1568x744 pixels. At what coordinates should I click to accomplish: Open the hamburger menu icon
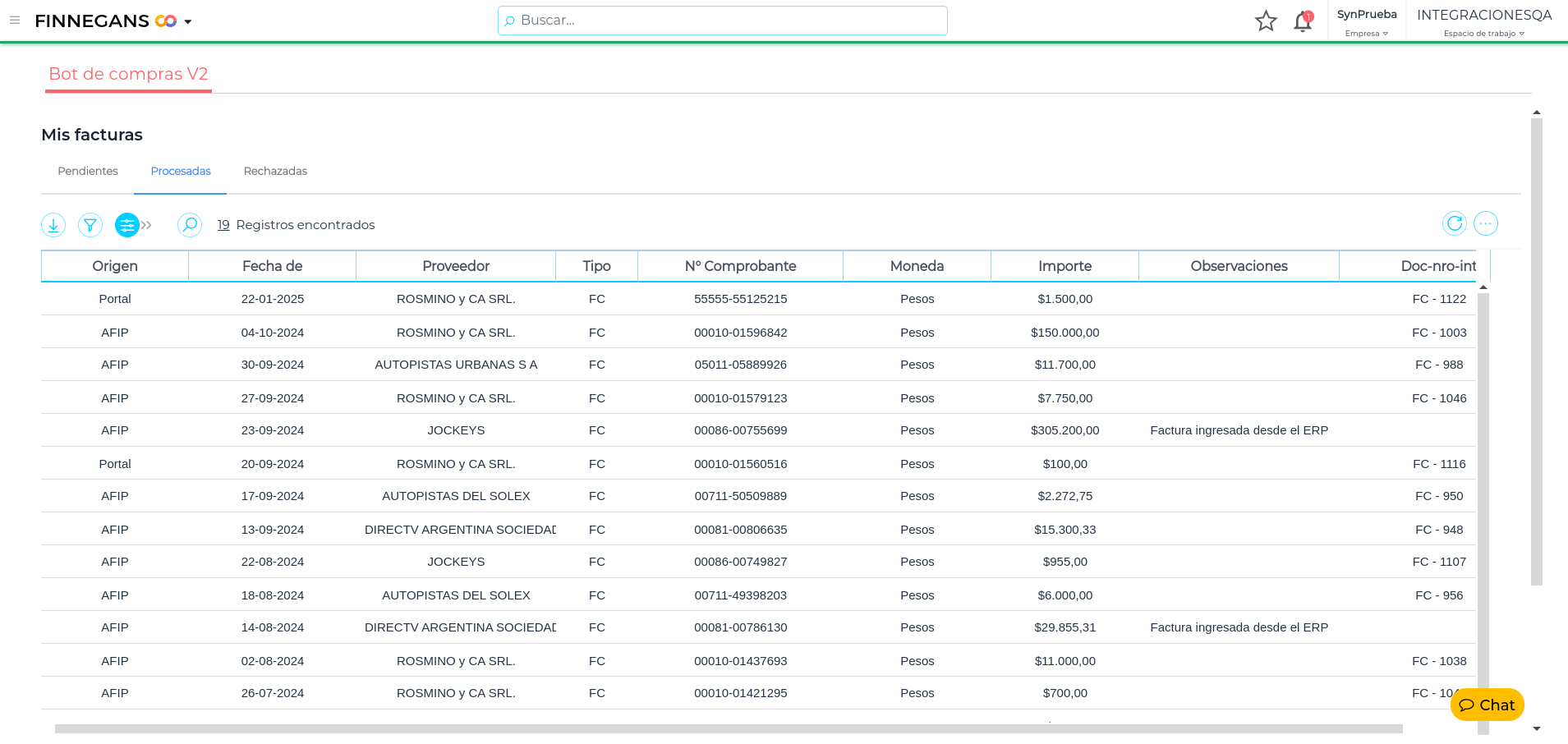[15, 21]
